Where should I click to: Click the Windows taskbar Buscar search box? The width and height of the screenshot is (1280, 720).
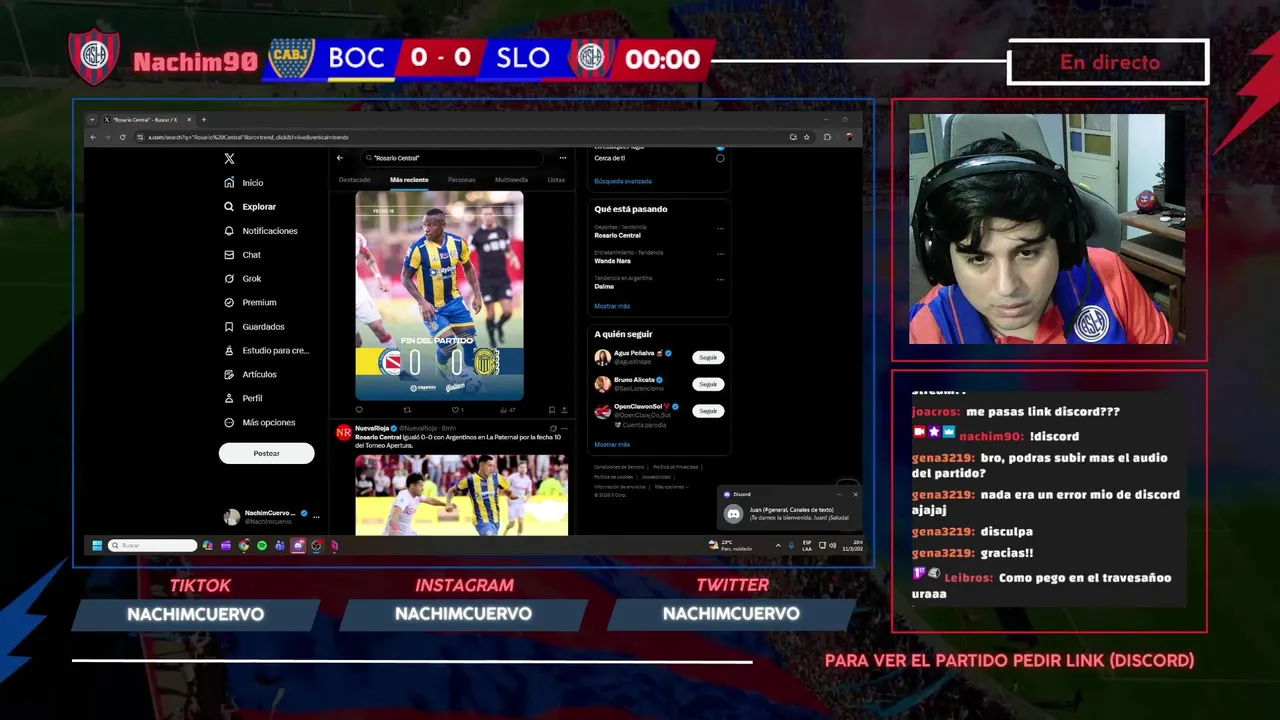pos(152,545)
